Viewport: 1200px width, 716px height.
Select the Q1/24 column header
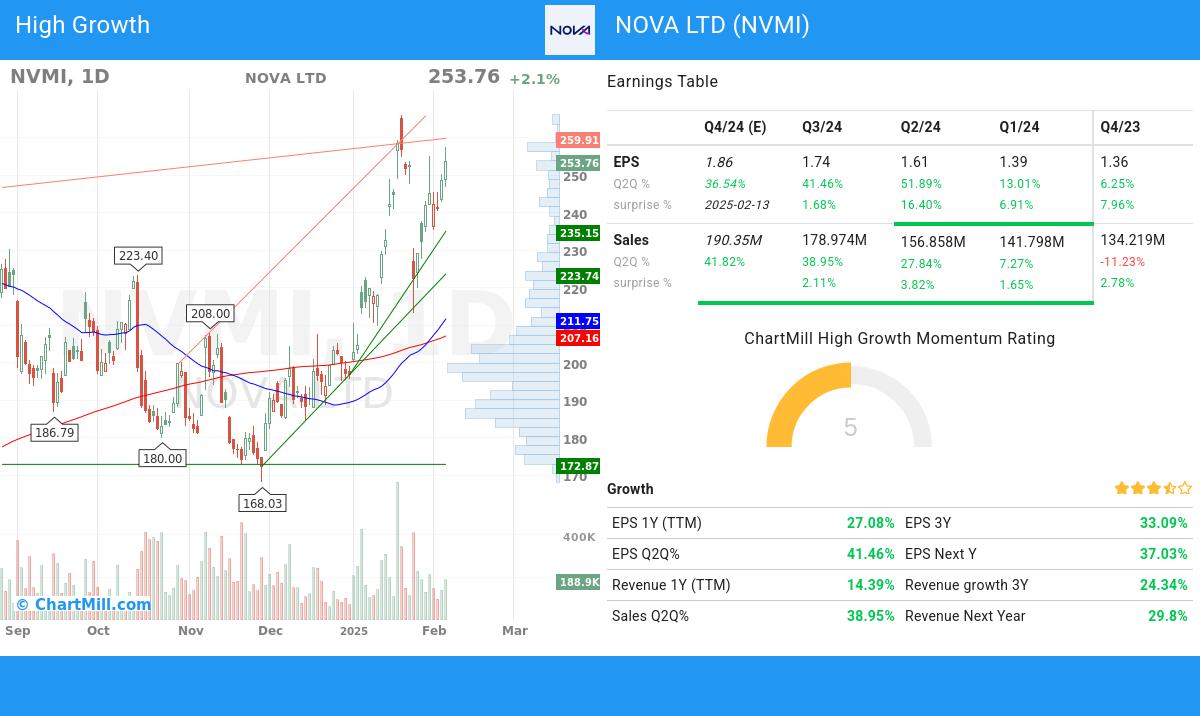1019,127
